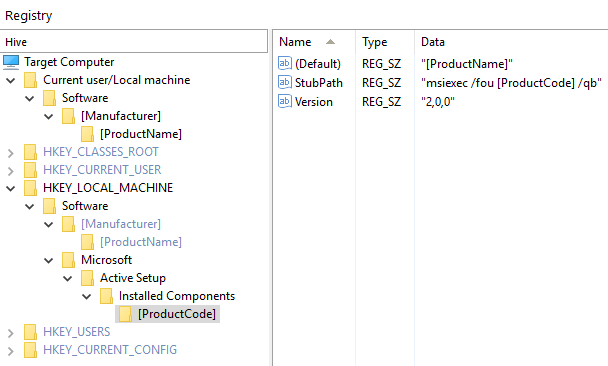Collapse the Active Setup key

68,278
